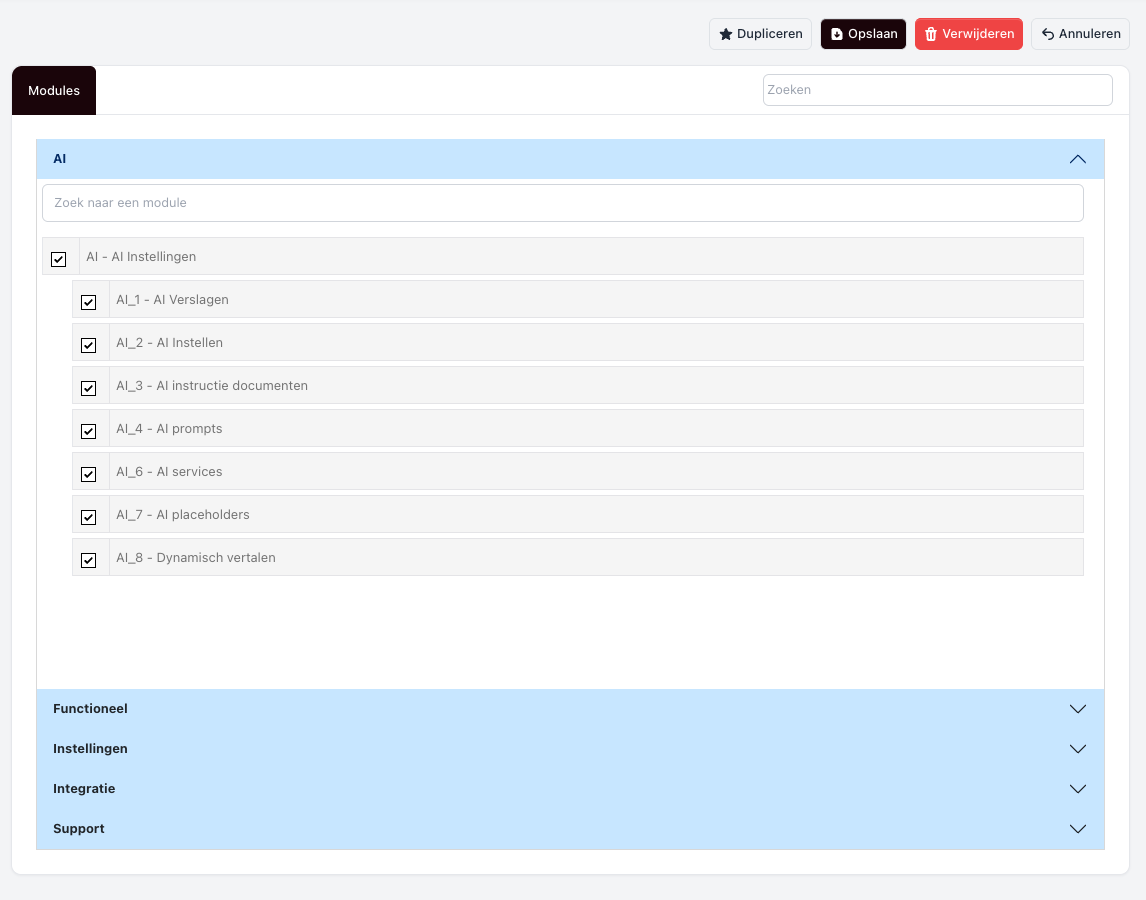Toggle the AI_8 - Dynamisch vertalen checkbox
Screen dimensions: 1146x900
tap(88, 561)
